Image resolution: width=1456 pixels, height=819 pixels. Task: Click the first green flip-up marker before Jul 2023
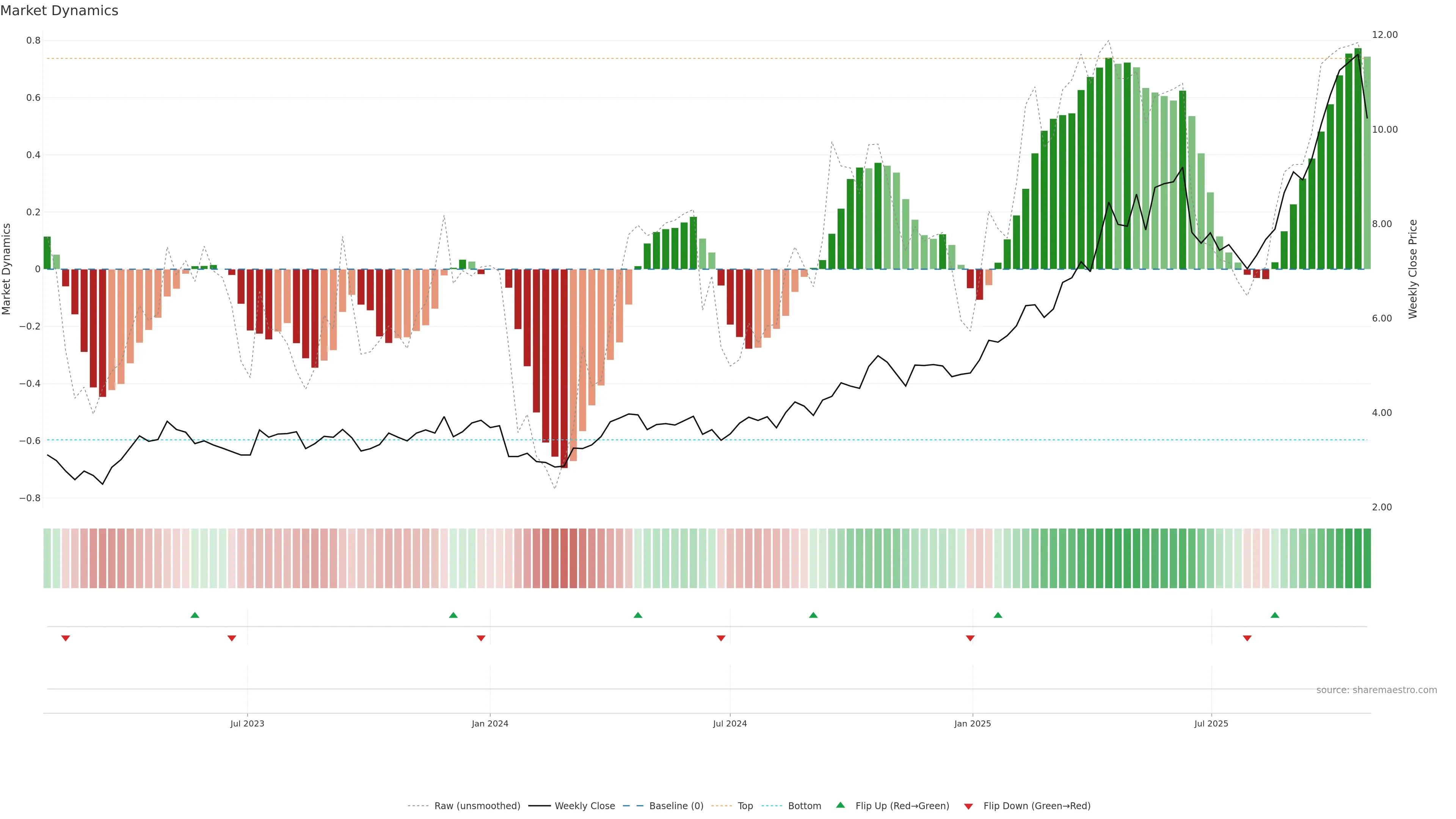click(x=195, y=615)
